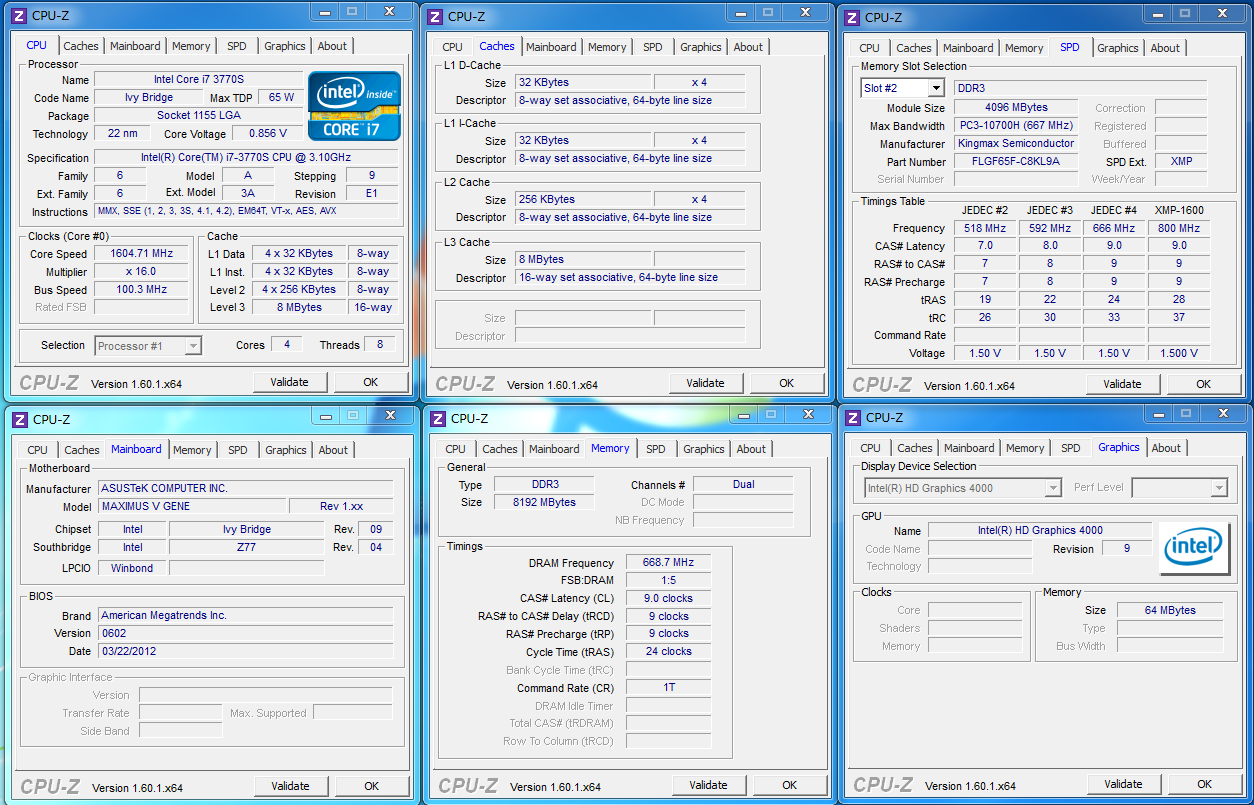Click the CPU-Z title icon of the Memory window
The width and height of the screenshot is (1254, 805).
(x=437, y=419)
